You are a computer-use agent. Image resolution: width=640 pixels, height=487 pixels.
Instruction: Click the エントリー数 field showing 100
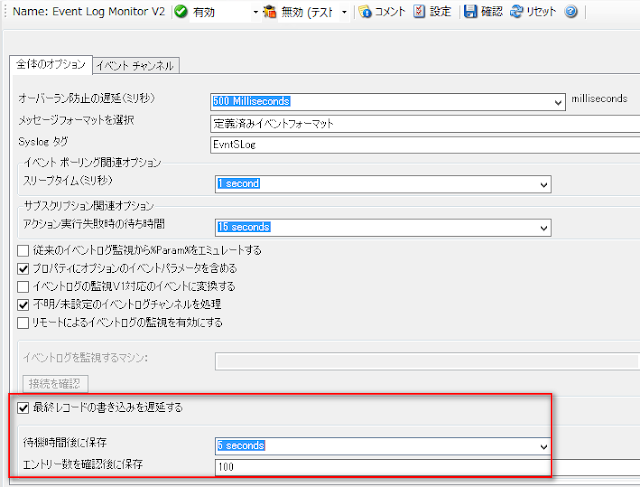coord(427,467)
